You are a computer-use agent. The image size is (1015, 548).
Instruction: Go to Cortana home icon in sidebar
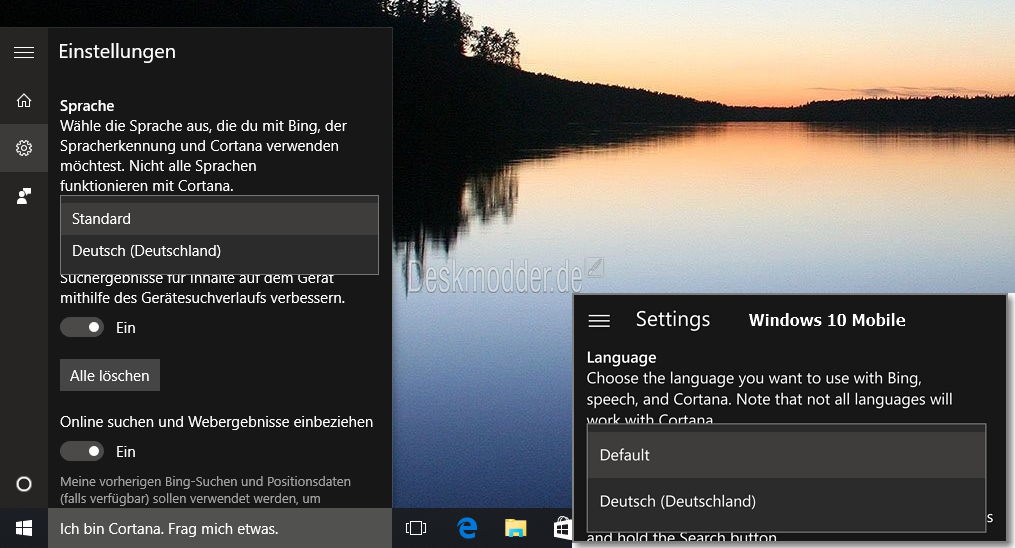click(x=24, y=100)
